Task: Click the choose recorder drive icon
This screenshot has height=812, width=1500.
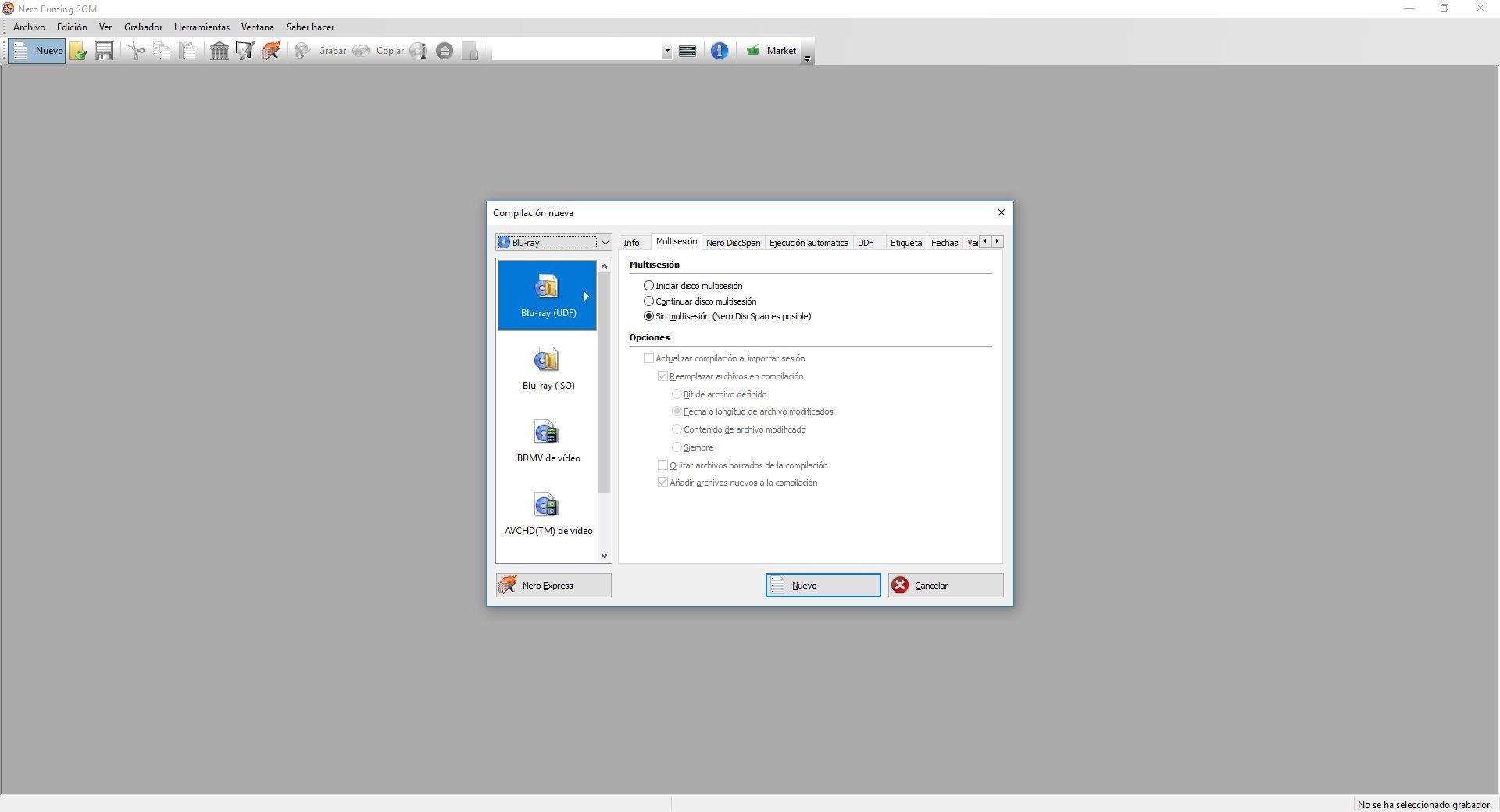Action: click(x=687, y=51)
